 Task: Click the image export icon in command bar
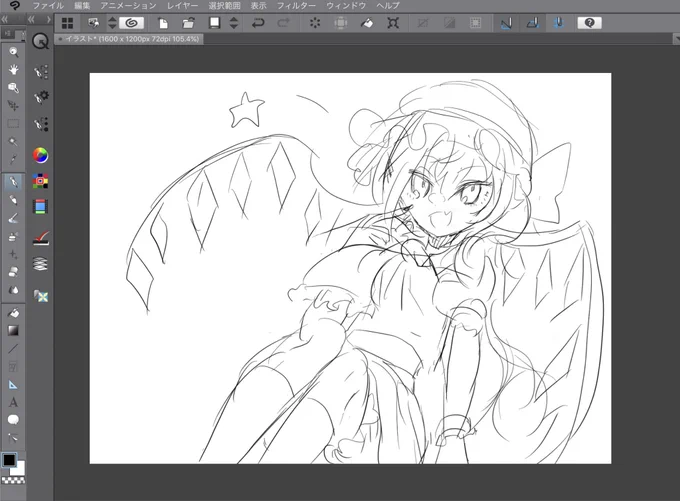93,23
